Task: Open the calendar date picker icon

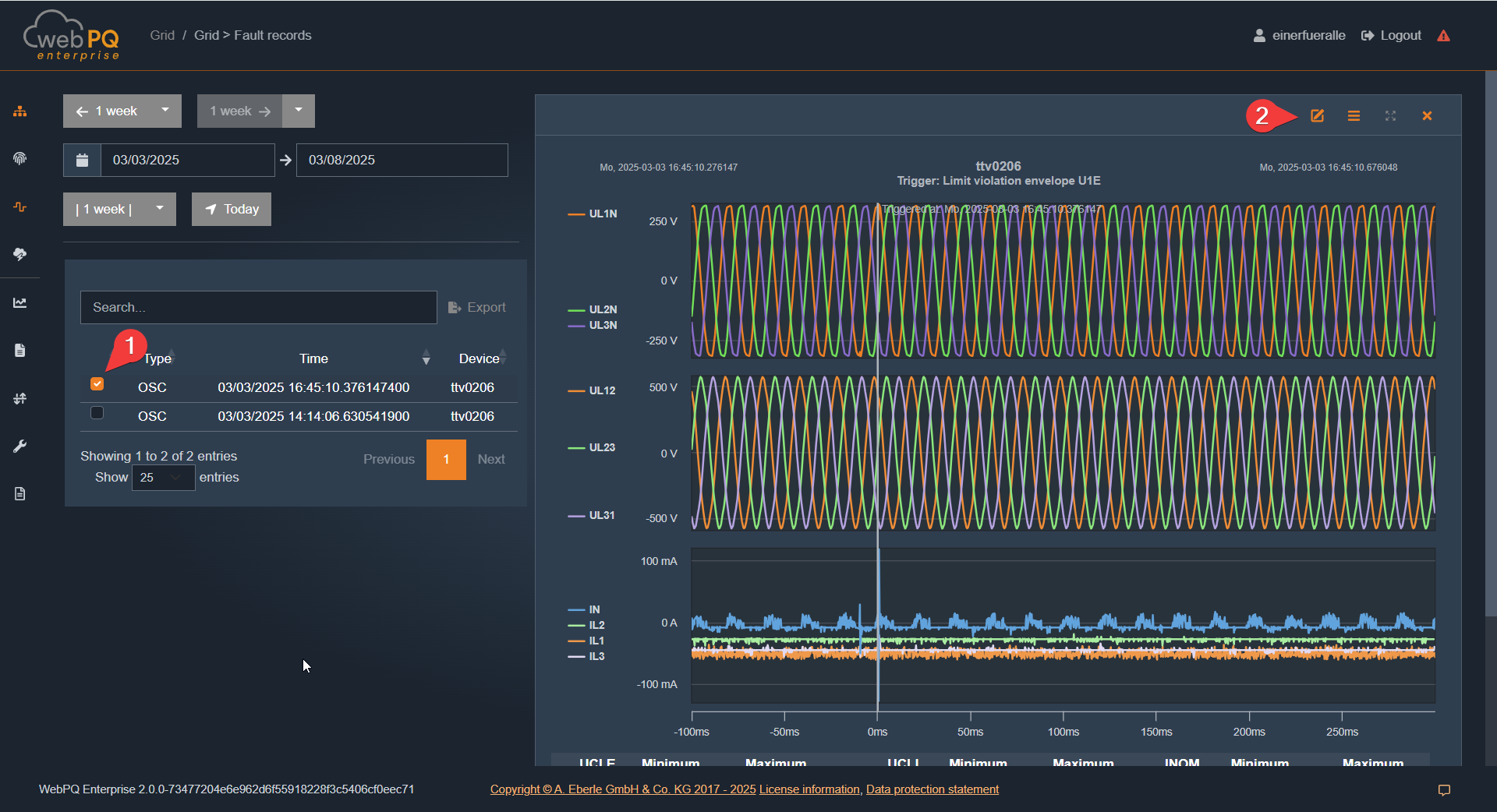Action: click(x=82, y=160)
